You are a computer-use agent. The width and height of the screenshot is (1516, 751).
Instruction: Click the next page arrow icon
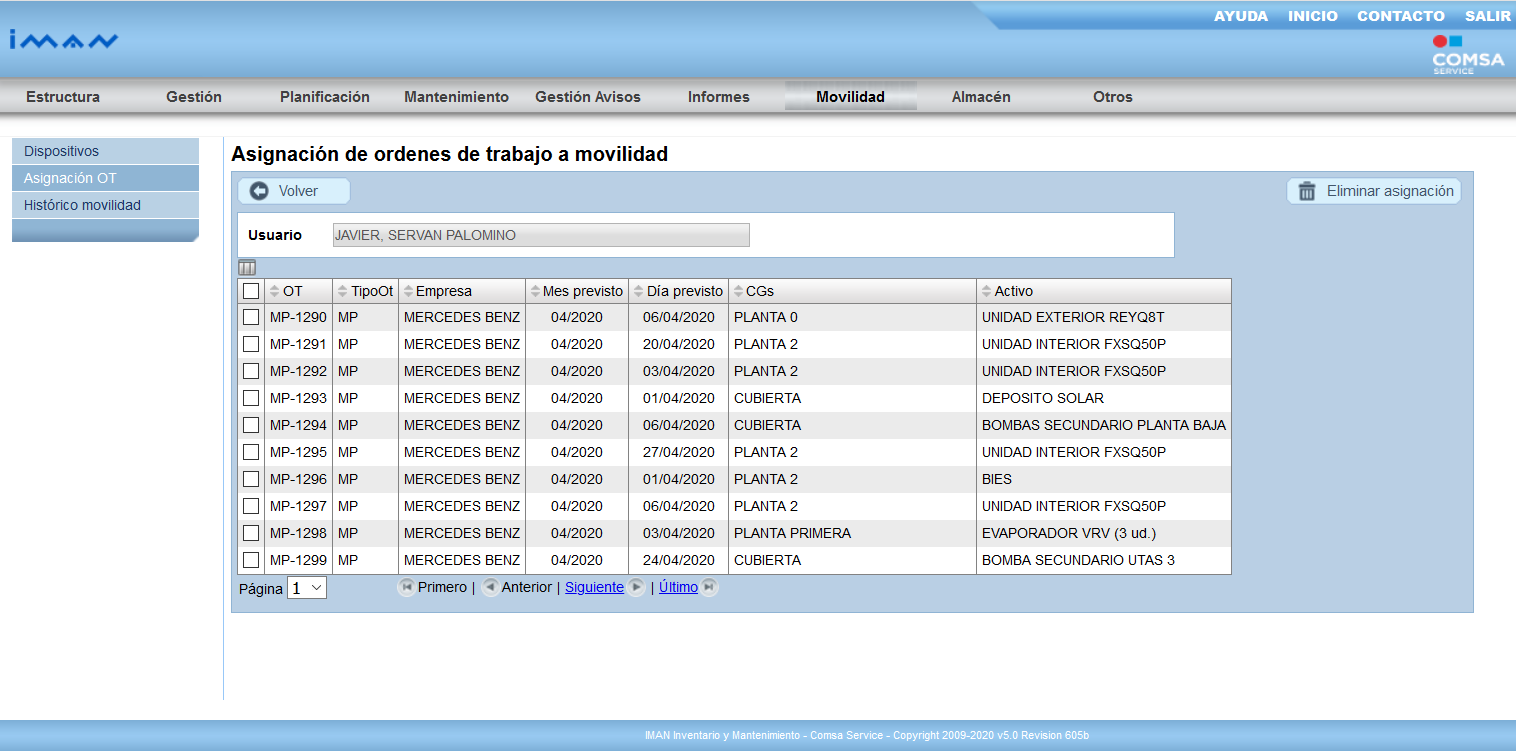(x=637, y=587)
